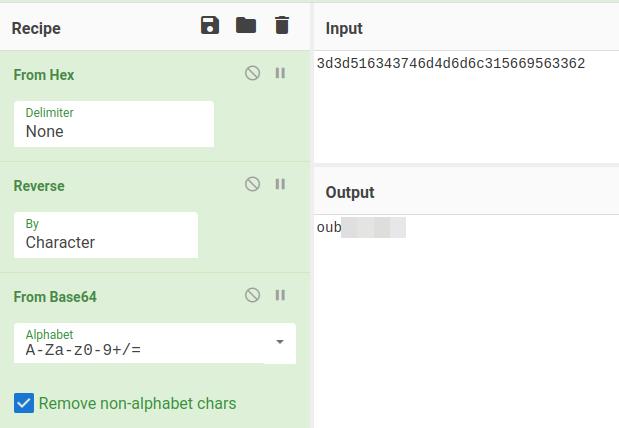Click the Base64 Alphabet text field
Viewport: 619px width, 428px height.
click(140, 349)
